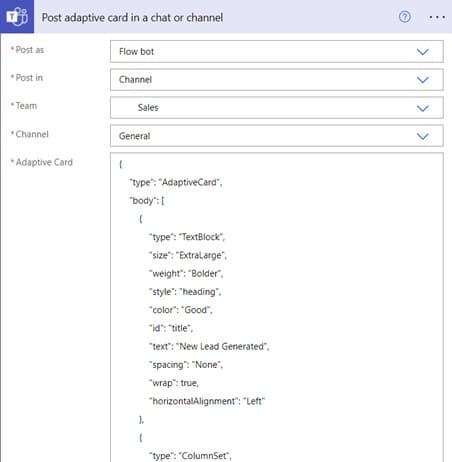The image size is (452, 462).
Task: Click the "spacing": "None" line
Action: 186,365
